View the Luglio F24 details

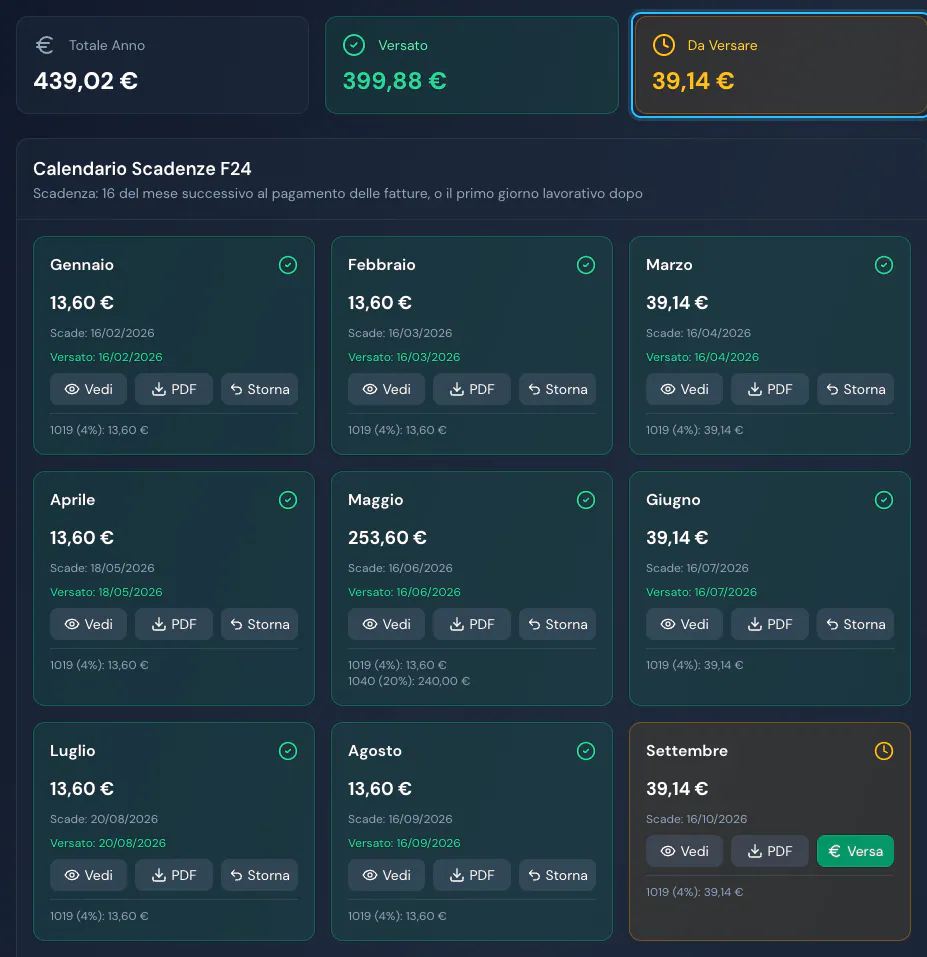coord(88,875)
